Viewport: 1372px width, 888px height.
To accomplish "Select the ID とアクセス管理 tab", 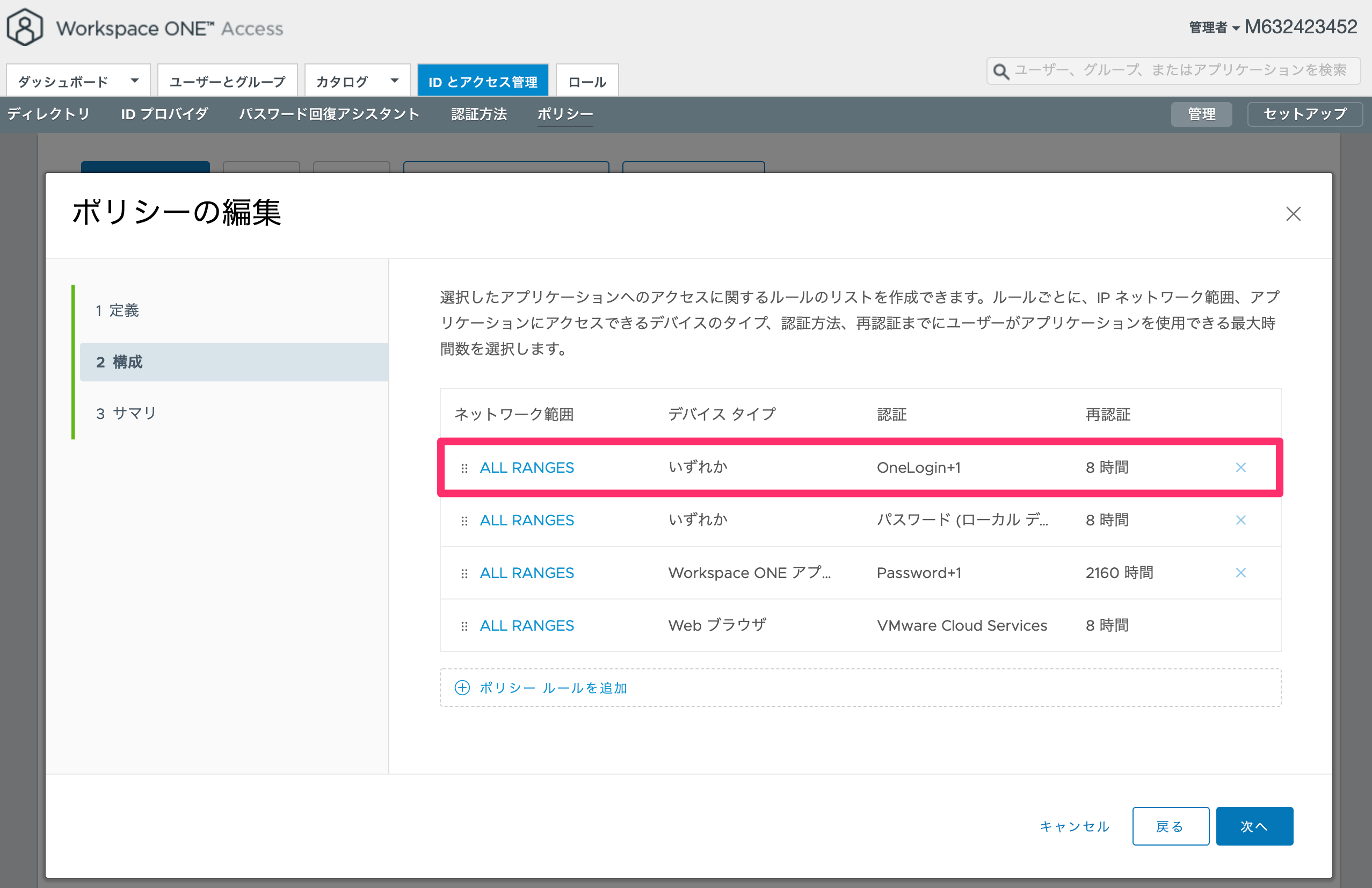I will [483, 81].
